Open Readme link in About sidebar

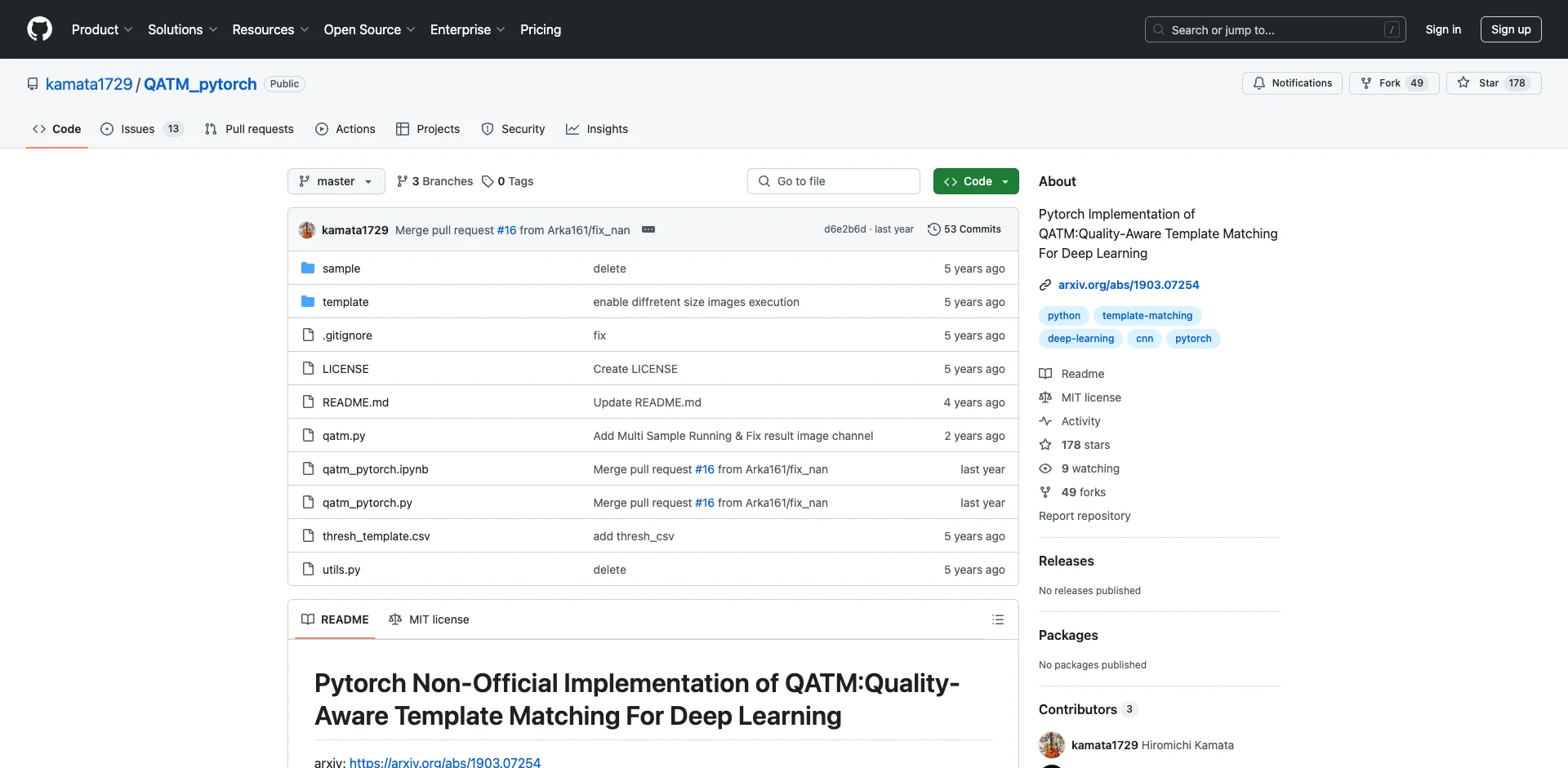pos(1071,374)
